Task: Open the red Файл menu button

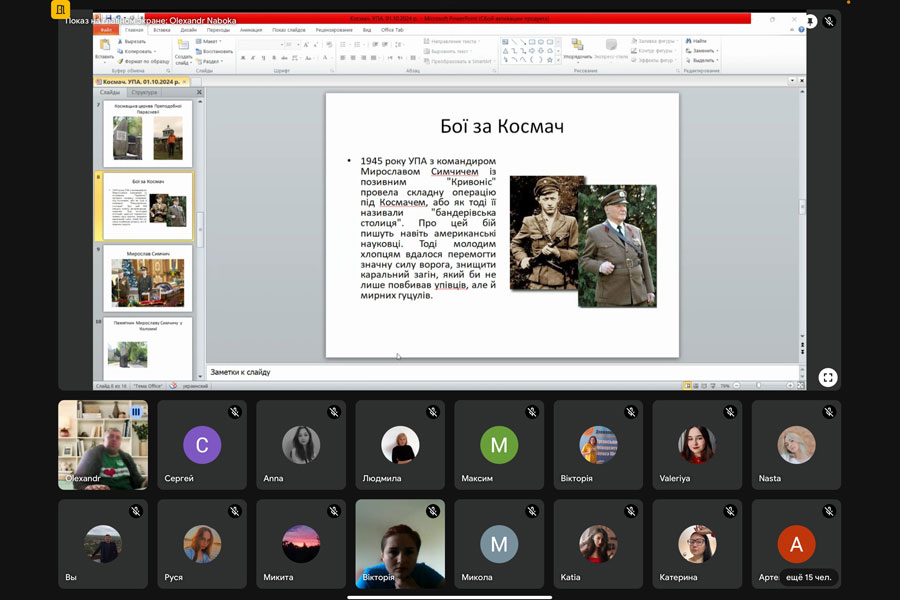Action: (107, 30)
